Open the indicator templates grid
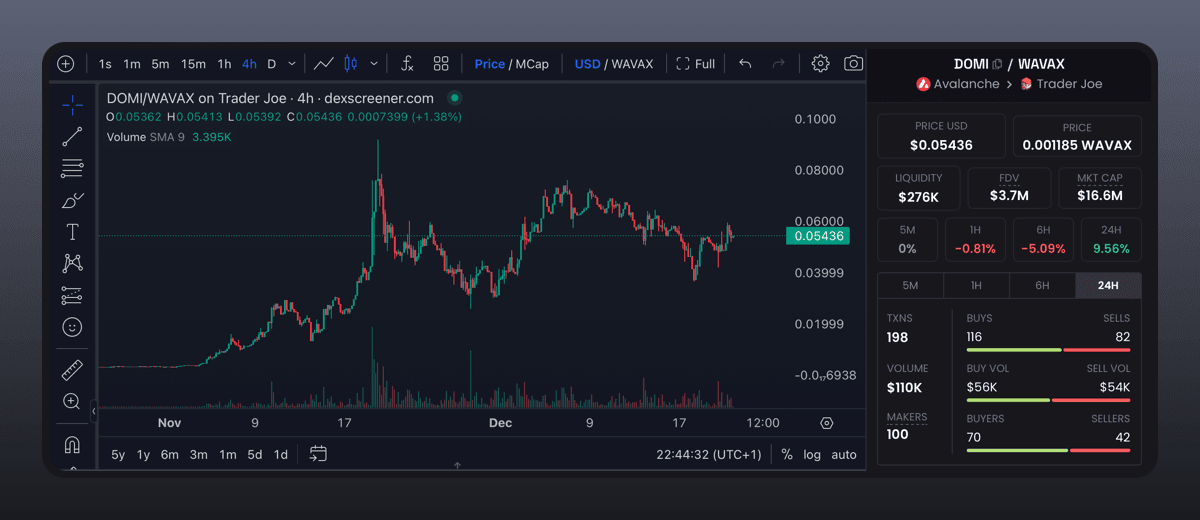Viewport: 1200px width, 520px height. 441,64
